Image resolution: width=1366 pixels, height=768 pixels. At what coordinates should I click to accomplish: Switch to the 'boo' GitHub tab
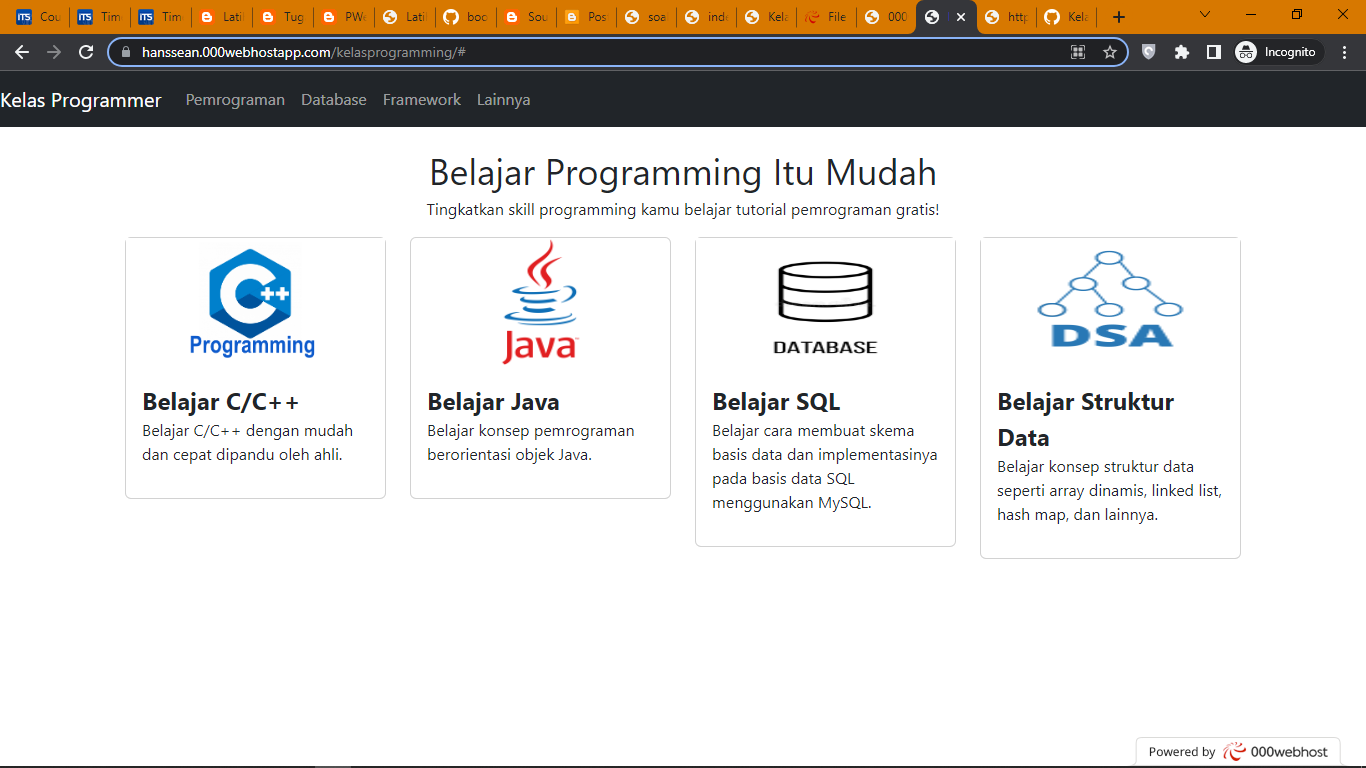pos(464,17)
